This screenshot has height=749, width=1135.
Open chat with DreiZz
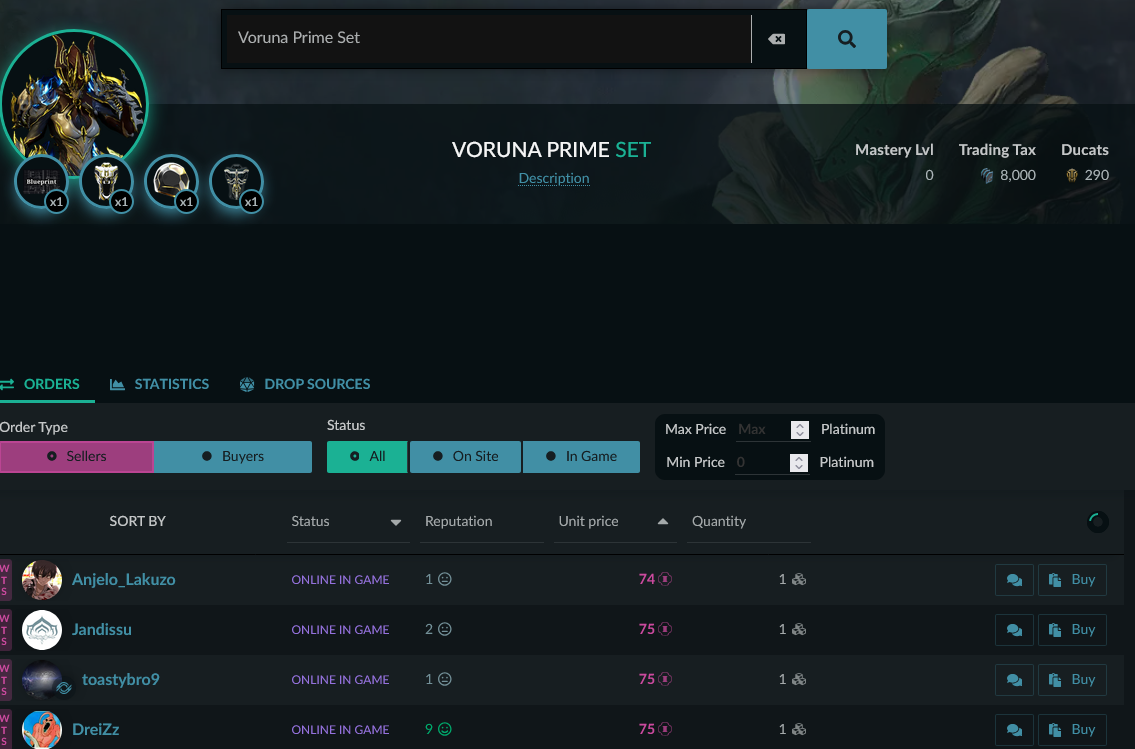(1014, 729)
